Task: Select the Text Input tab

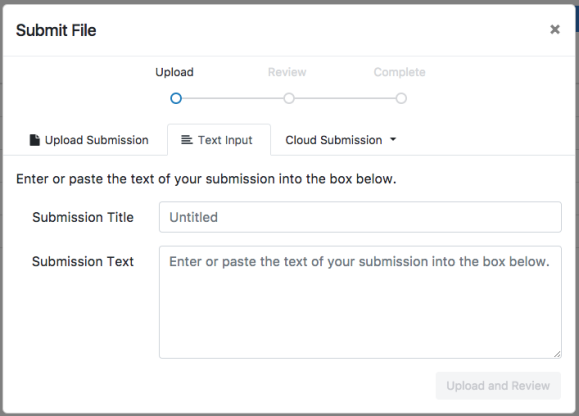Action: 219,140
